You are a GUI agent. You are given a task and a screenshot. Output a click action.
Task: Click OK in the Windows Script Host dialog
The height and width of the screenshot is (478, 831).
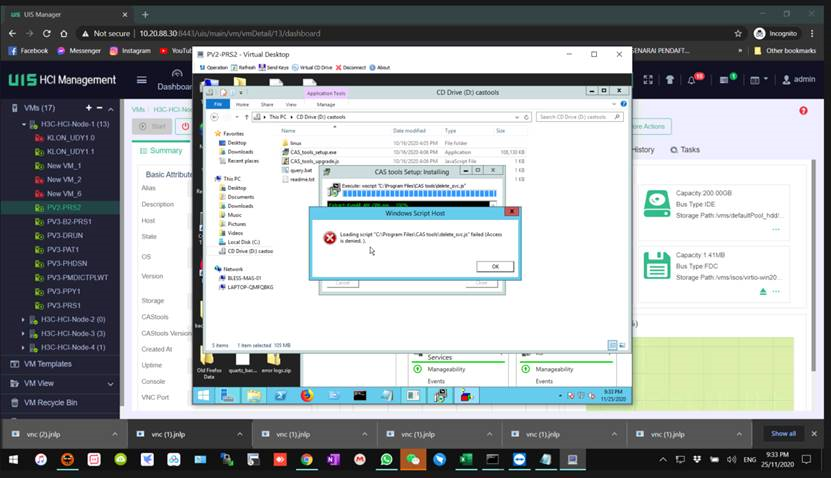[x=495, y=267]
